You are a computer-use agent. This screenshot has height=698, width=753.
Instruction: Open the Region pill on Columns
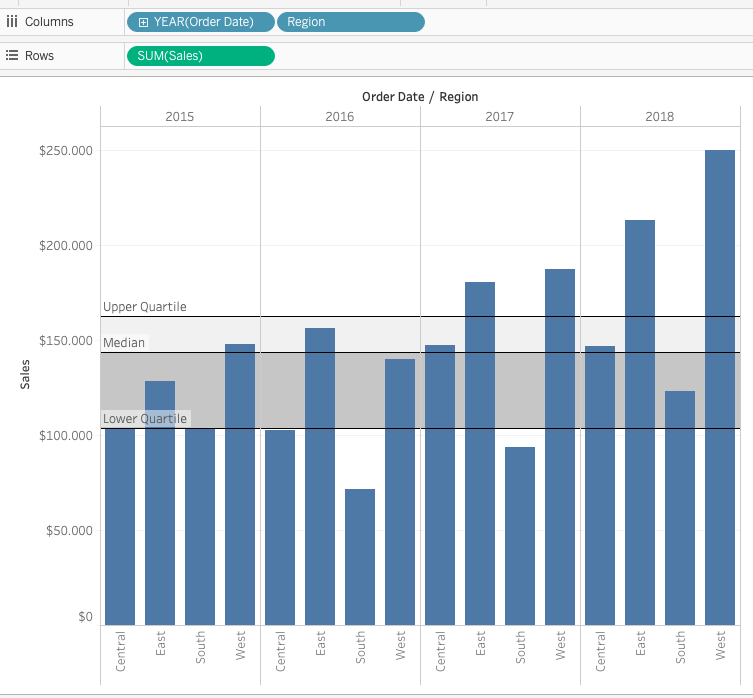pyautogui.click(x=351, y=22)
